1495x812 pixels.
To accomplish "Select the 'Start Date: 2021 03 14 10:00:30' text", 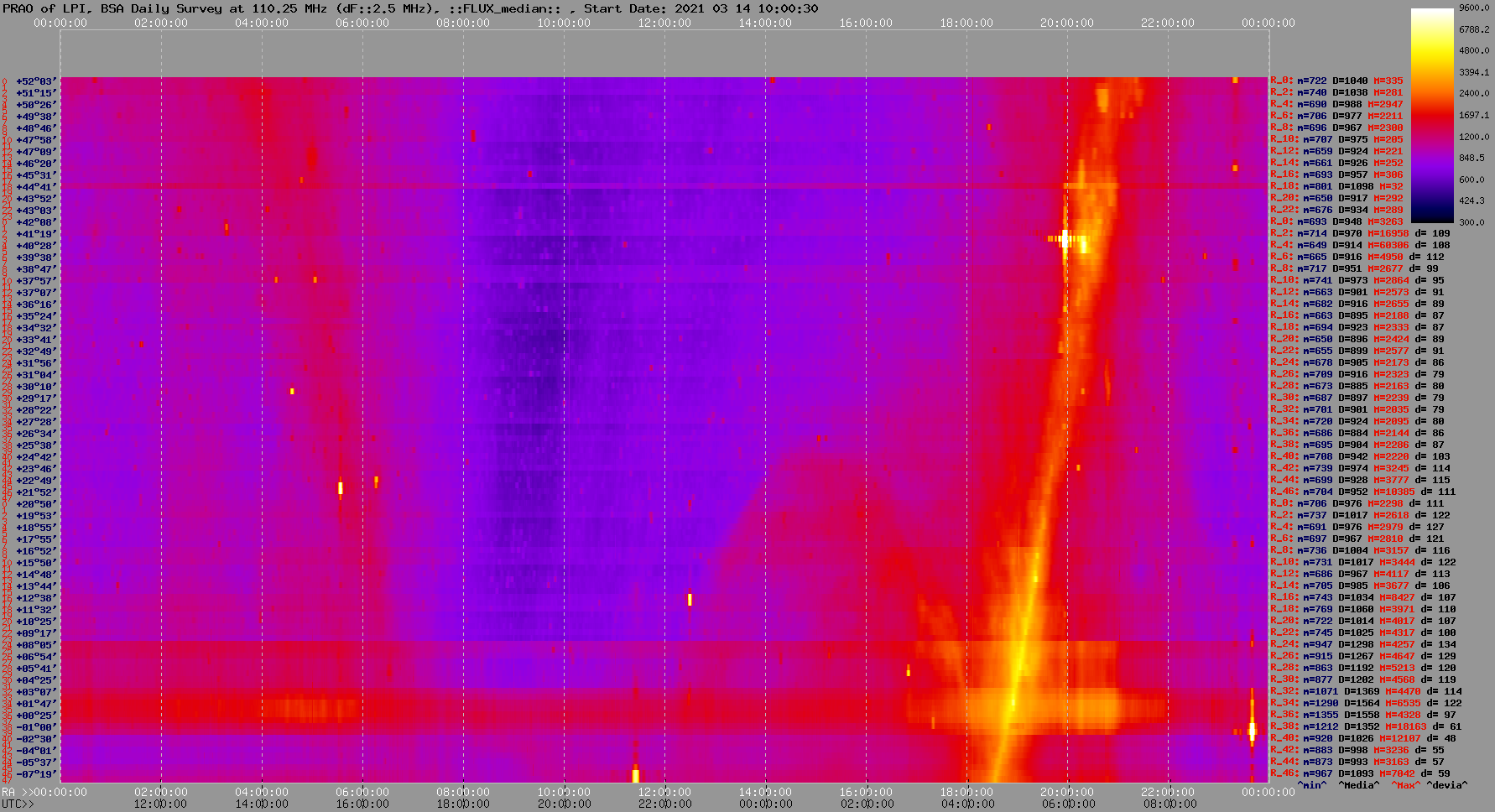I will [701, 8].
